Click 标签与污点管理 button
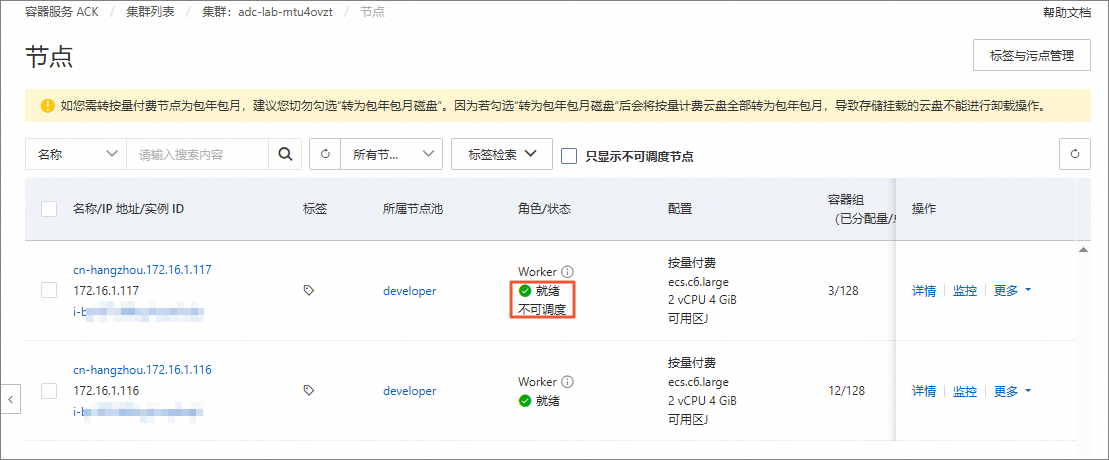1109x460 pixels. 1032,55
